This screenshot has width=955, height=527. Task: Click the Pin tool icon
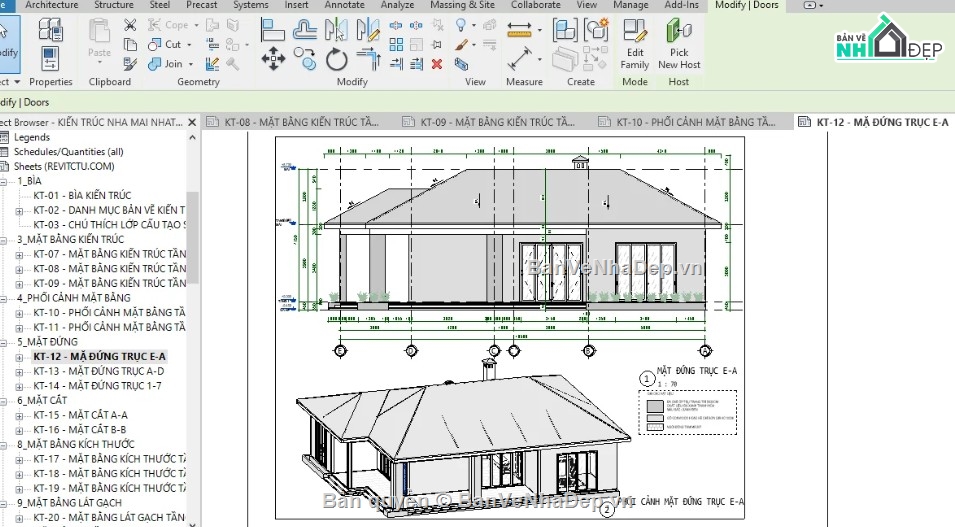437,44
